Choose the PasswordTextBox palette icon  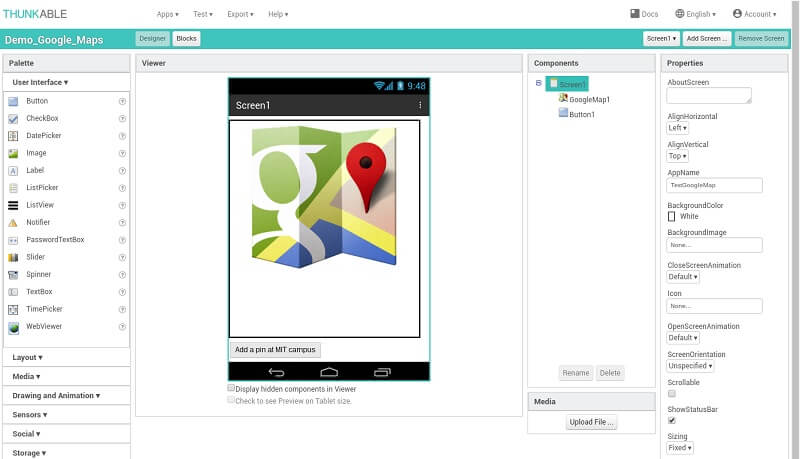pyautogui.click(x=13, y=240)
